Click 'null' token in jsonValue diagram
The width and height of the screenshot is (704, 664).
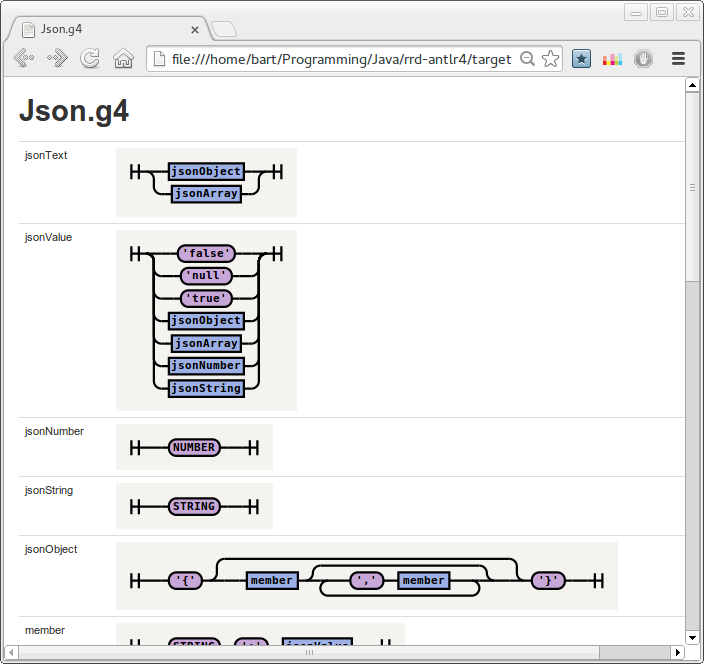(206, 276)
